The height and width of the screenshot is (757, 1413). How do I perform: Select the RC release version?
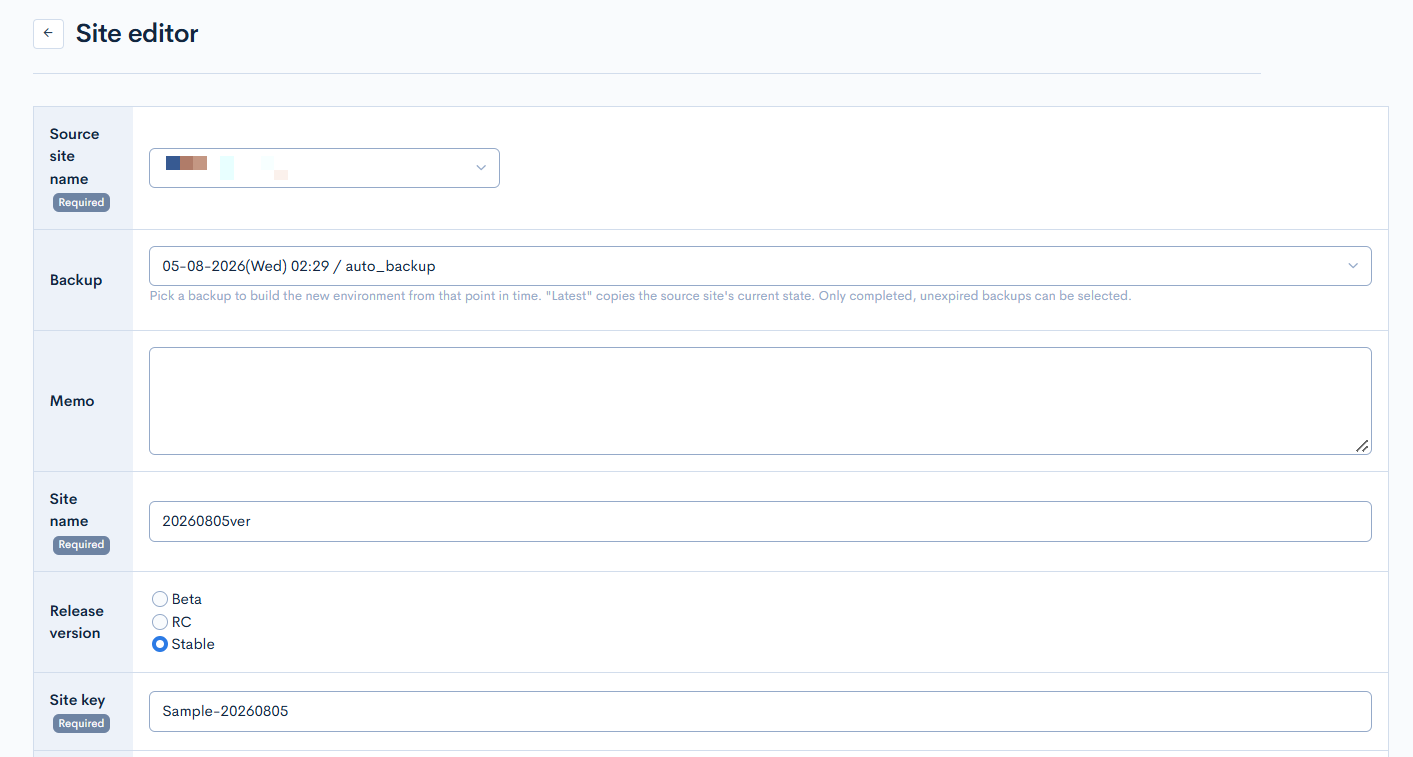coord(160,622)
